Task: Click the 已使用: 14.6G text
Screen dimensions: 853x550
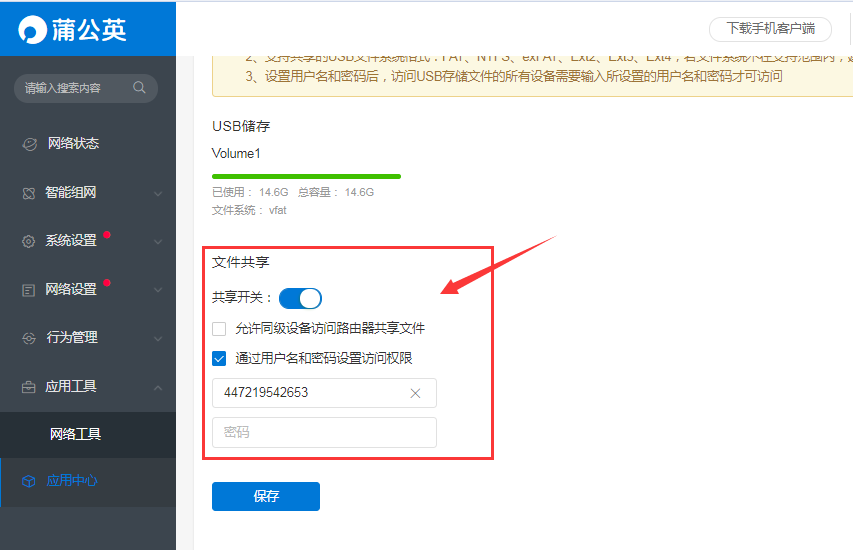Action: (250, 192)
